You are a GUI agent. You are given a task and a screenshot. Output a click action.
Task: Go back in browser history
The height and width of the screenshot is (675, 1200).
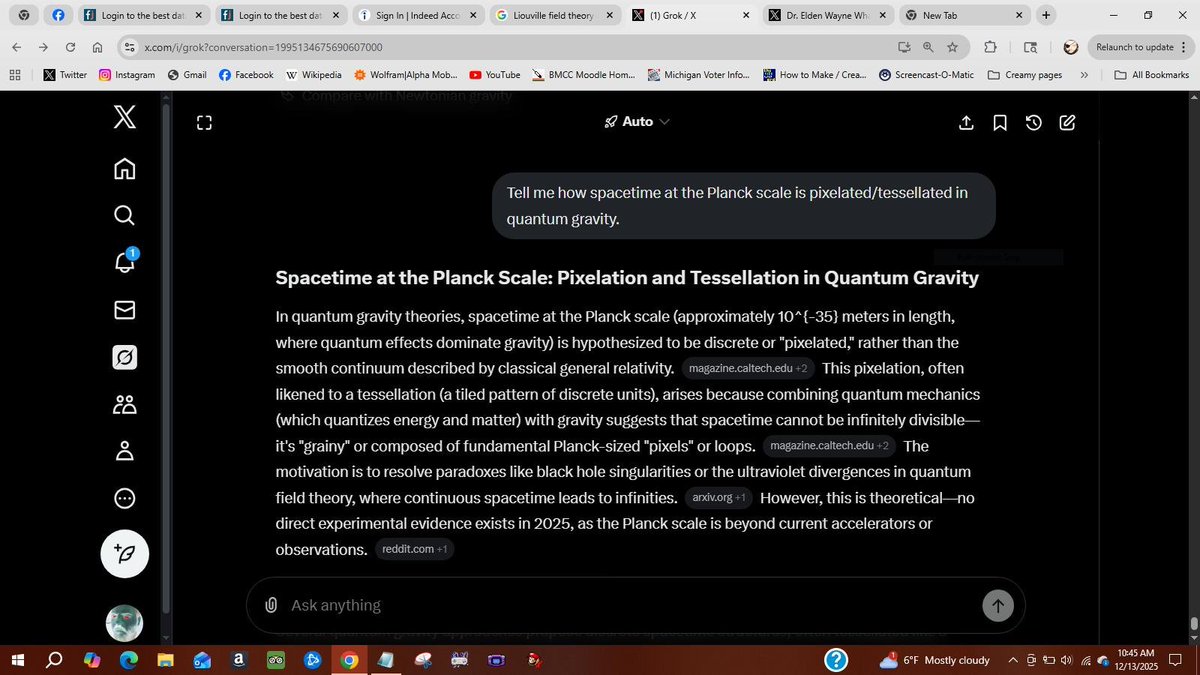tap(17, 47)
